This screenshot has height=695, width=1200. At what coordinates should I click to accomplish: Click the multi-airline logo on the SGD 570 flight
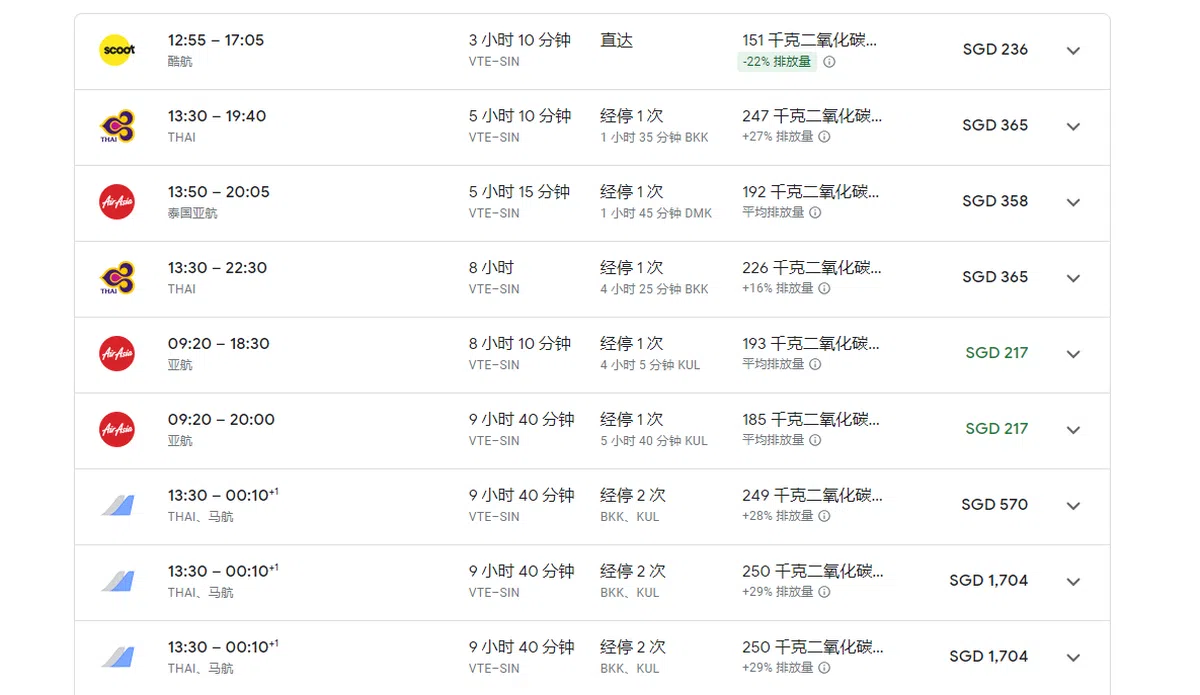[117, 505]
